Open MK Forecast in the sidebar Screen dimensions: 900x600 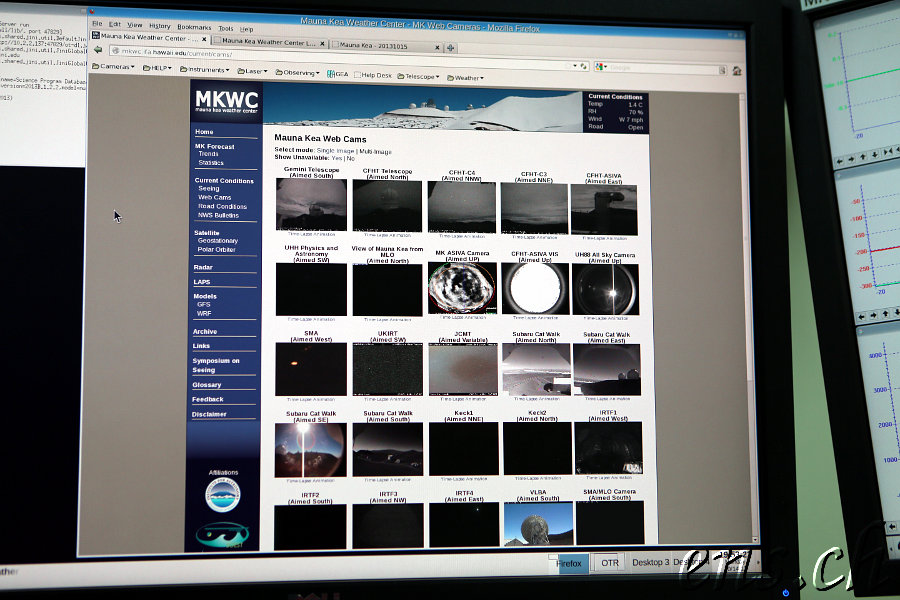[x=214, y=146]
